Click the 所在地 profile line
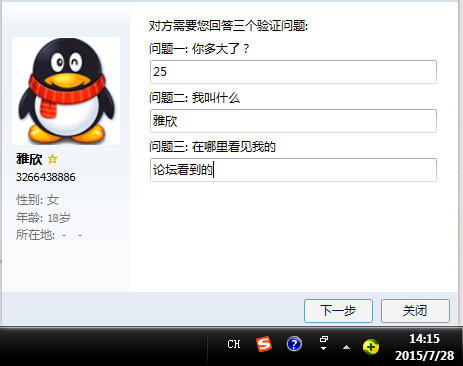The image size is (463, 366). [49, 235]
